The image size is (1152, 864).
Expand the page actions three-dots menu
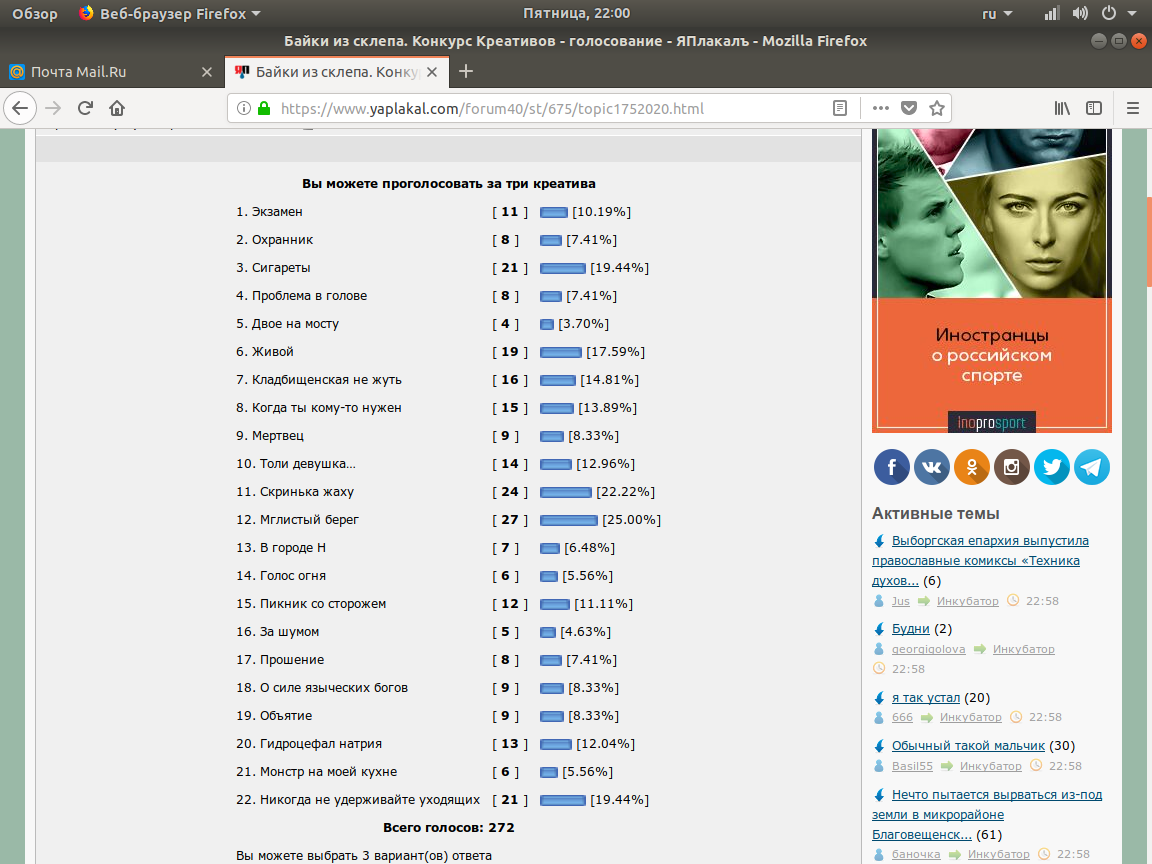coord(881,108)
